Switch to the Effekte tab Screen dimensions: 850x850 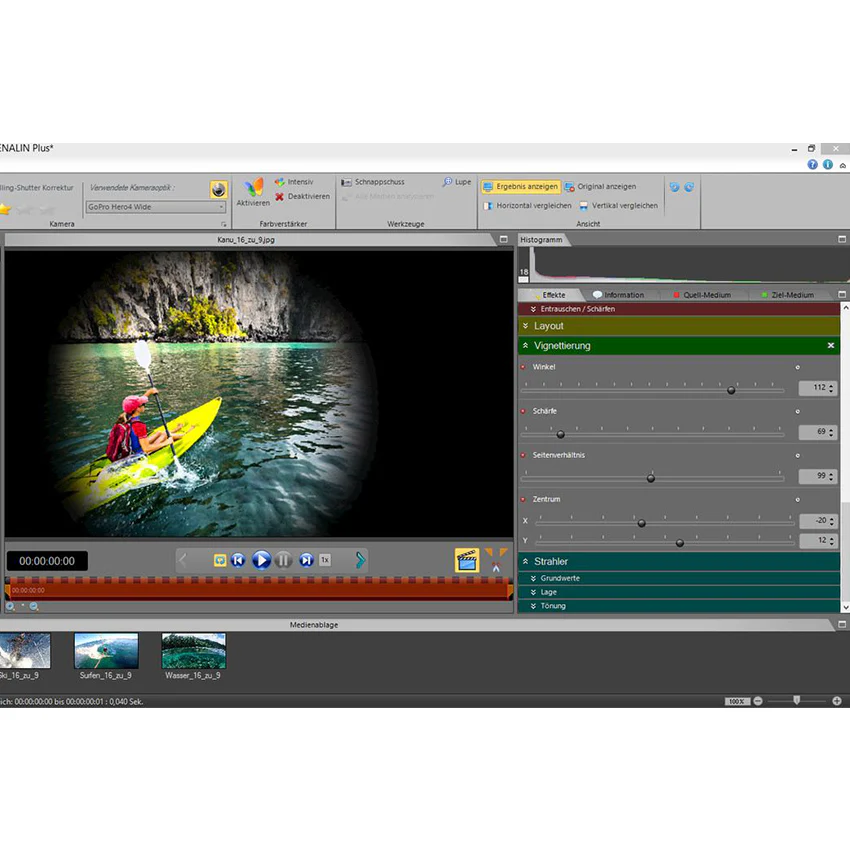click(x=550, y=295)
